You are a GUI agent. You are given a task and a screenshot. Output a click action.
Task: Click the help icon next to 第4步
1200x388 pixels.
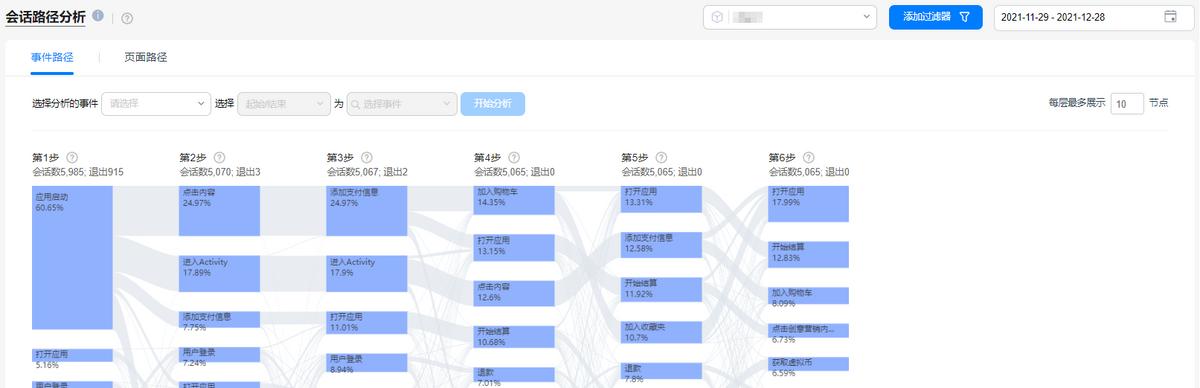coord(514,157)
